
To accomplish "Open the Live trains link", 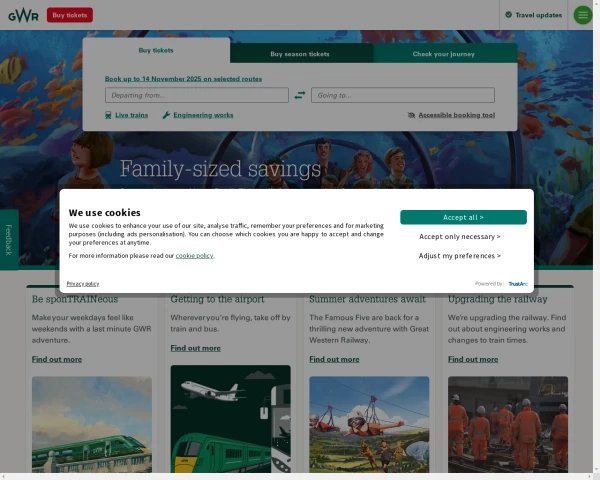I will pyautogui.click(x=132, y=115).
